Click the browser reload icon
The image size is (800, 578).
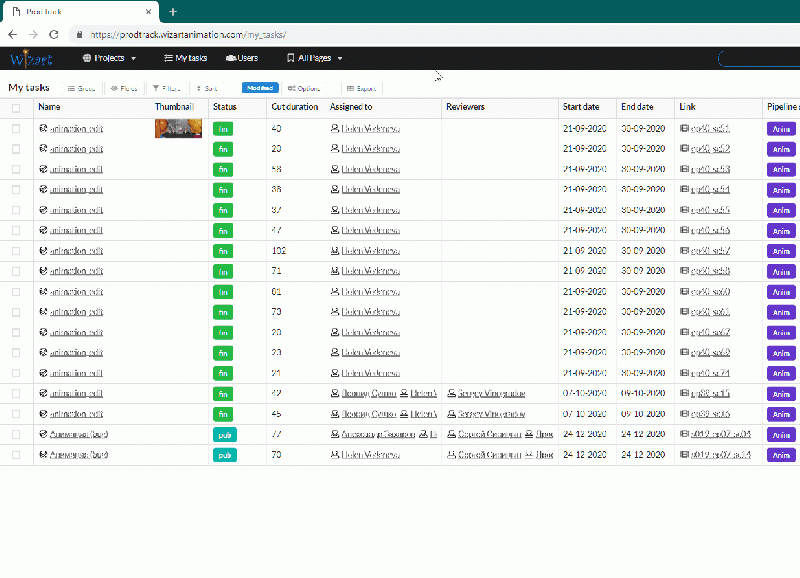pyautogui.click(x=54, y=34)
